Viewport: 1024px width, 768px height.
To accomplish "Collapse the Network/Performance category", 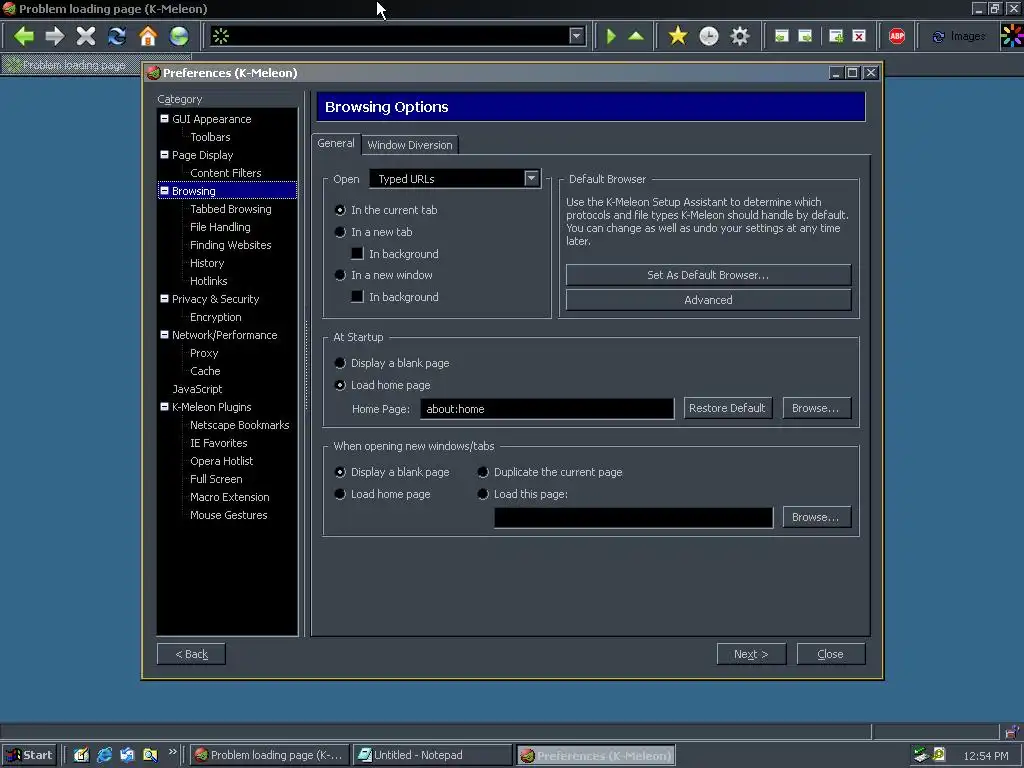I will [164, 334].
